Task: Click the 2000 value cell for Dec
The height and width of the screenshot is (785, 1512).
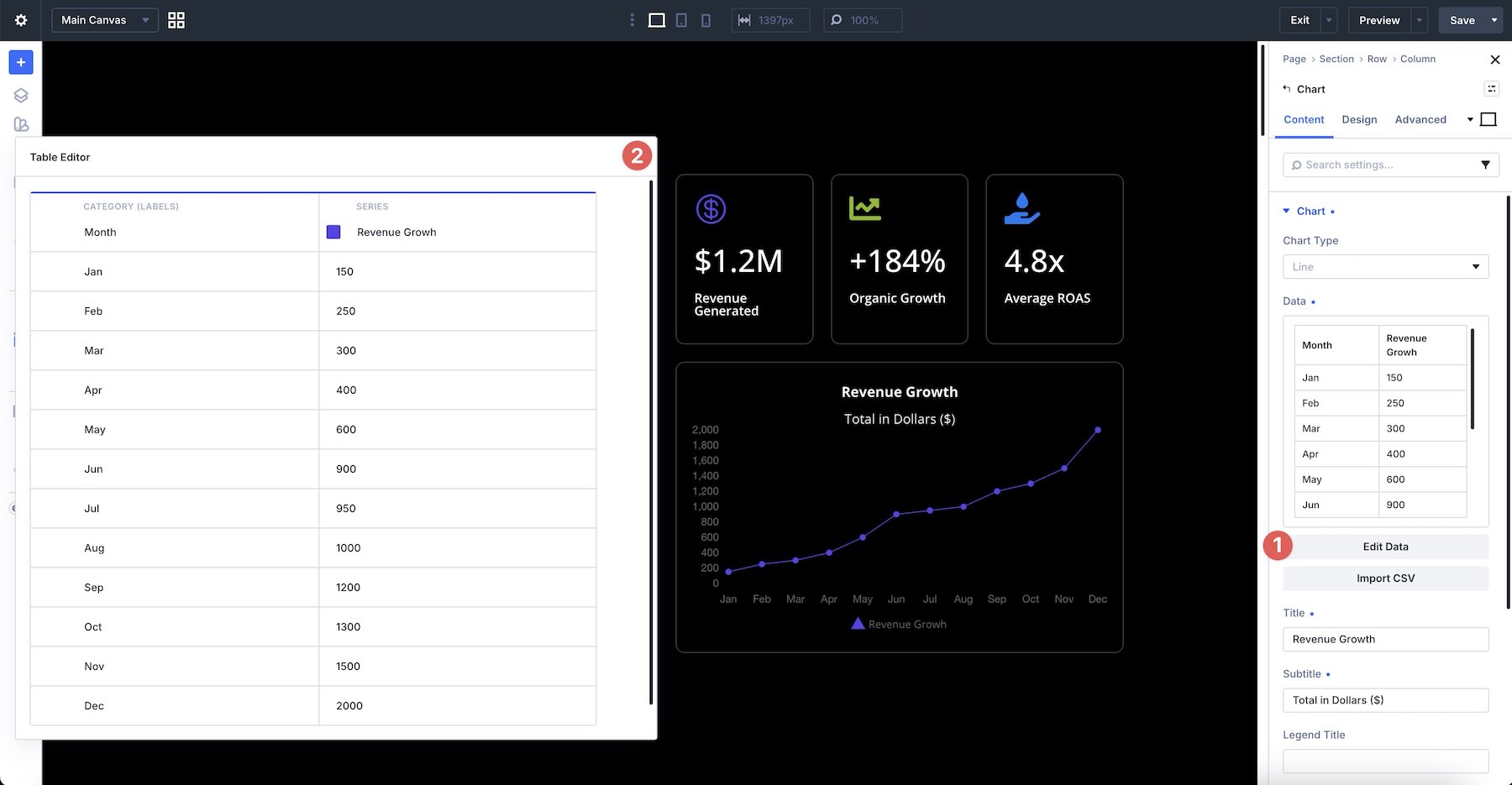Action: pos(458,705)
